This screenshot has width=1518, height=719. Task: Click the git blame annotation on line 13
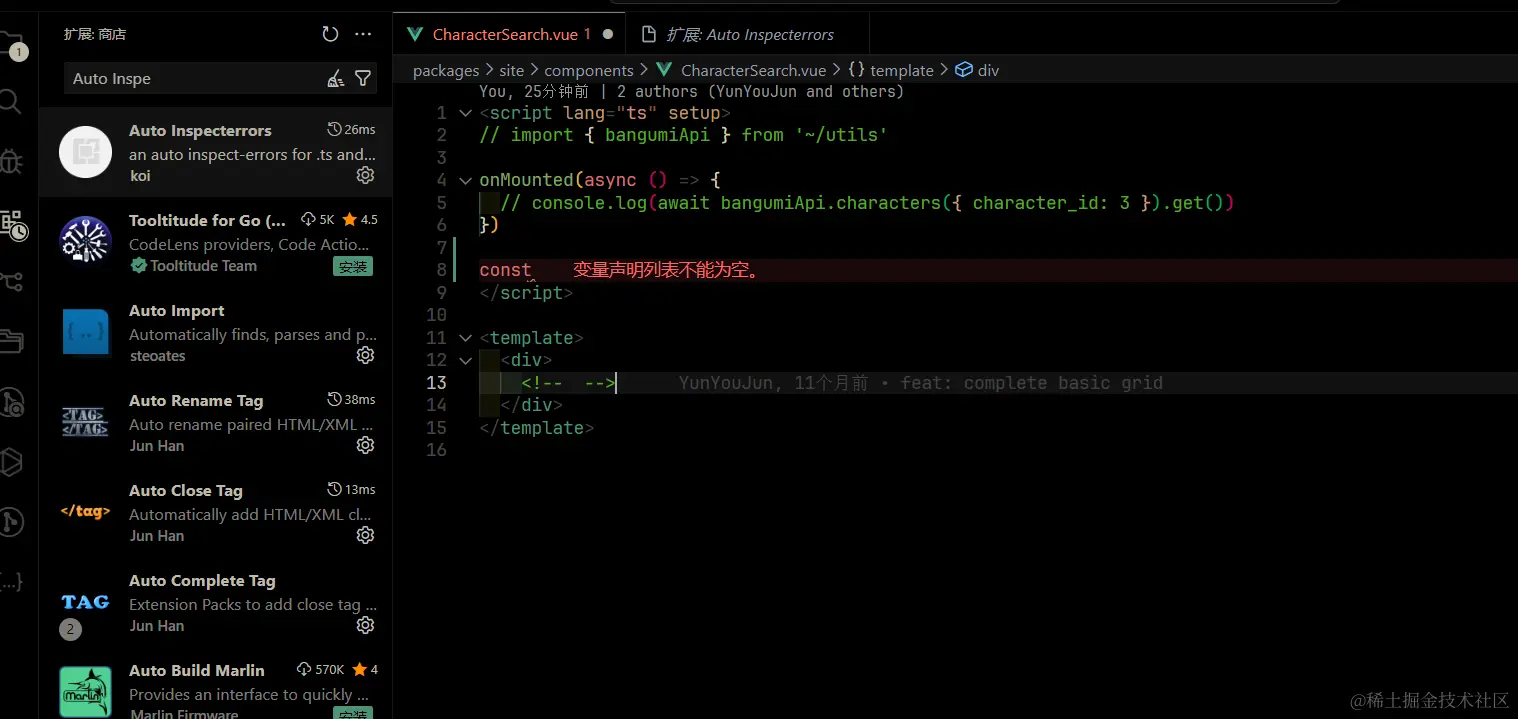click(x=920, y=383)
